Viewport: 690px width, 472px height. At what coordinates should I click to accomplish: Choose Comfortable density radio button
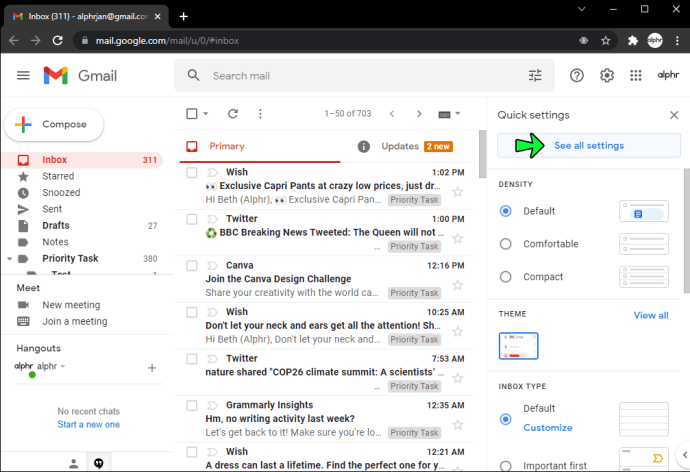click(x=506, y=244)
